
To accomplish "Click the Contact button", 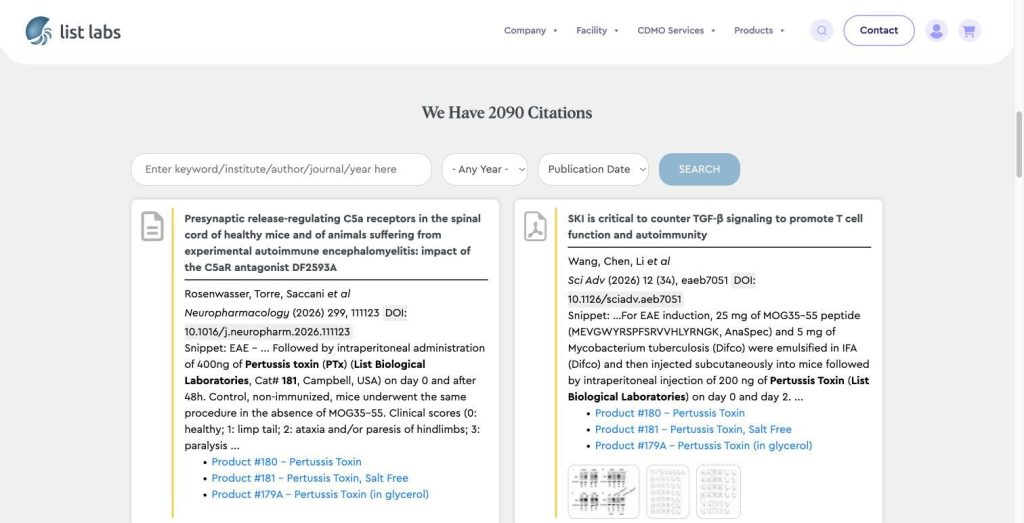I will pos(878,31).
